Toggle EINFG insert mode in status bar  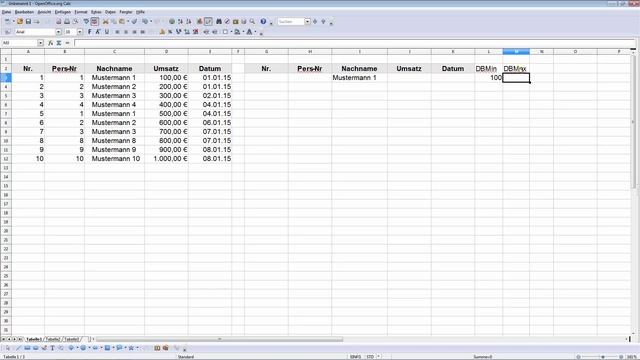355,357
